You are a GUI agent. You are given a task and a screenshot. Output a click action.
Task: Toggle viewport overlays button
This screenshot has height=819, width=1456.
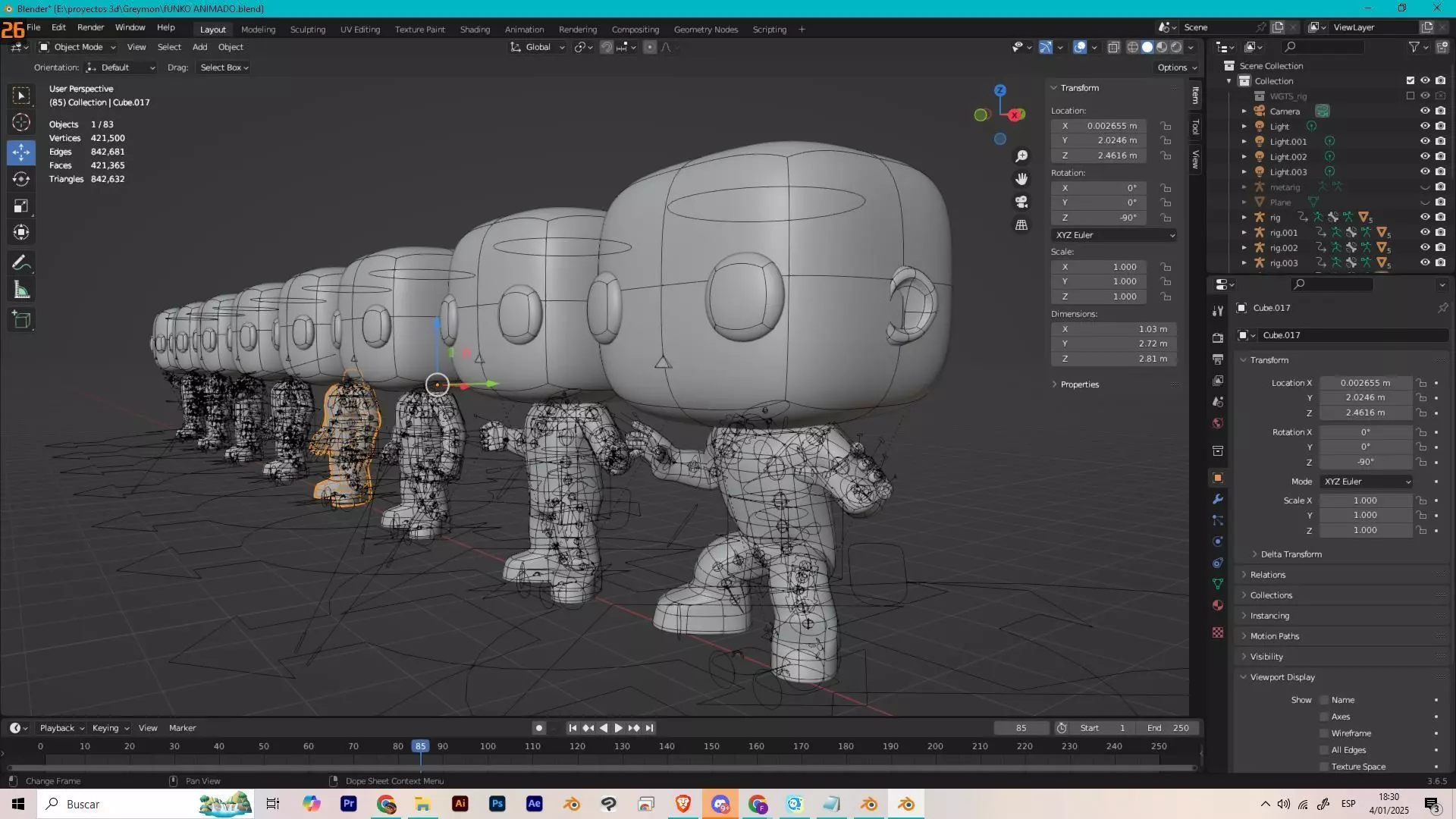[x=1080, y=47]
